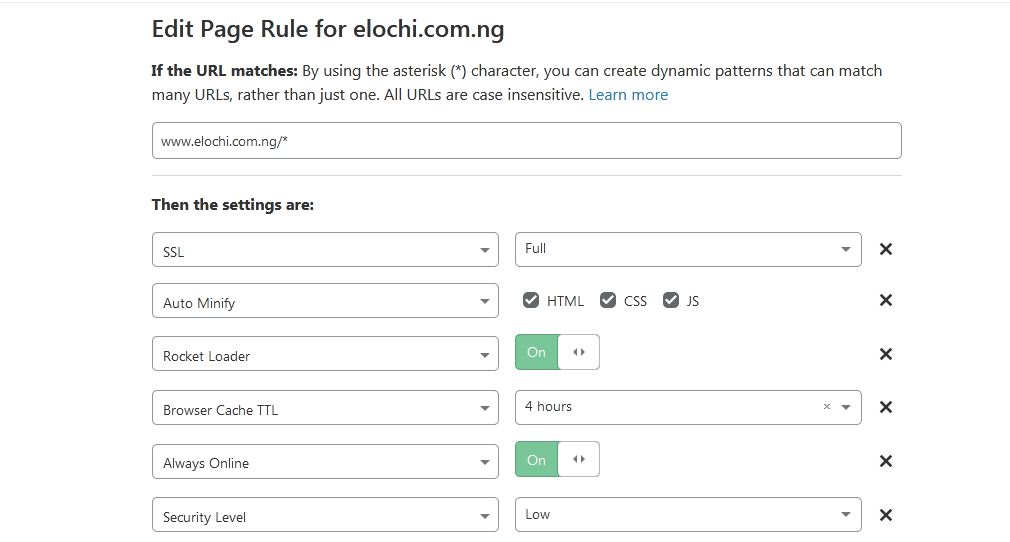Image resolution: width=1010 pixels, height=542 pixels.
Task: Open the SSL setting name dropdown
Action: click(x=324, y=250)
